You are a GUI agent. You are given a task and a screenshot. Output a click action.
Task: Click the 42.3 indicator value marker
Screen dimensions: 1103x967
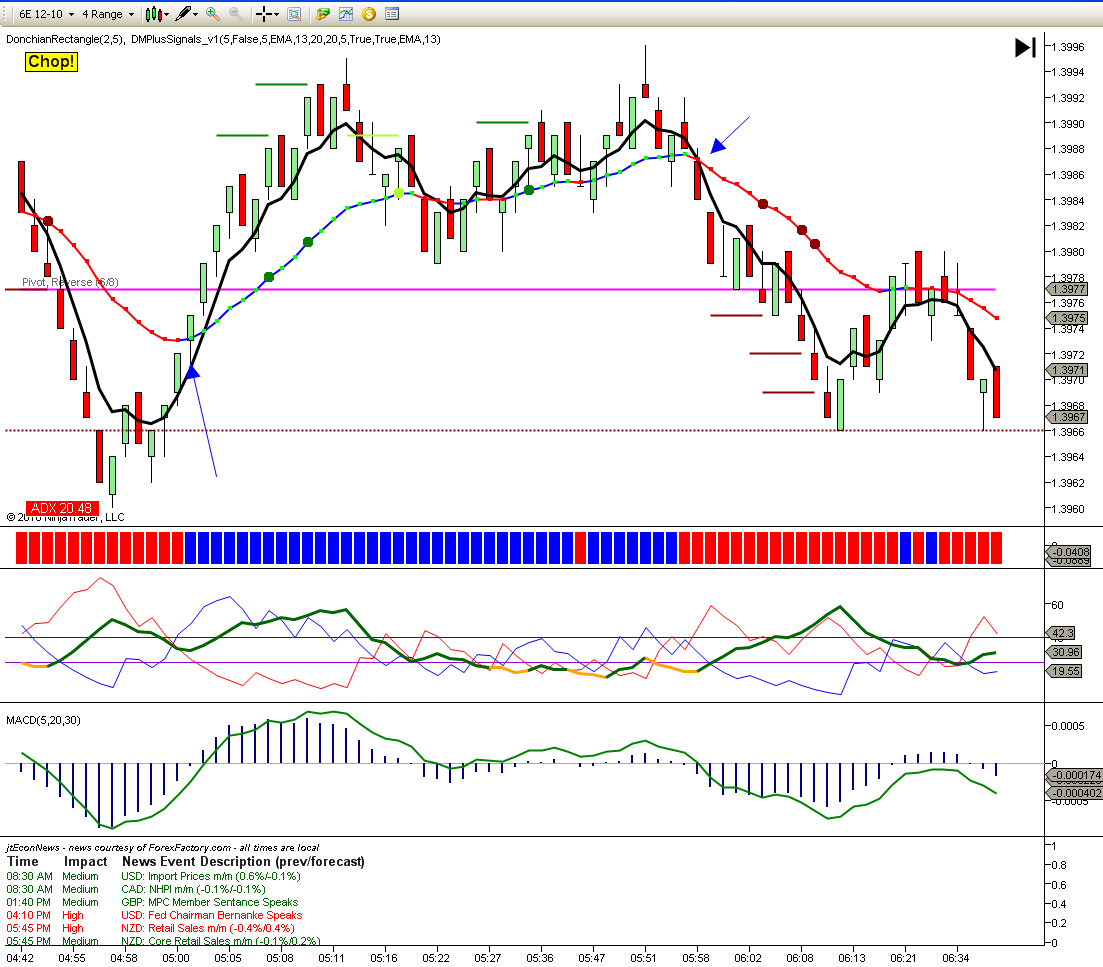[1063, 633]
